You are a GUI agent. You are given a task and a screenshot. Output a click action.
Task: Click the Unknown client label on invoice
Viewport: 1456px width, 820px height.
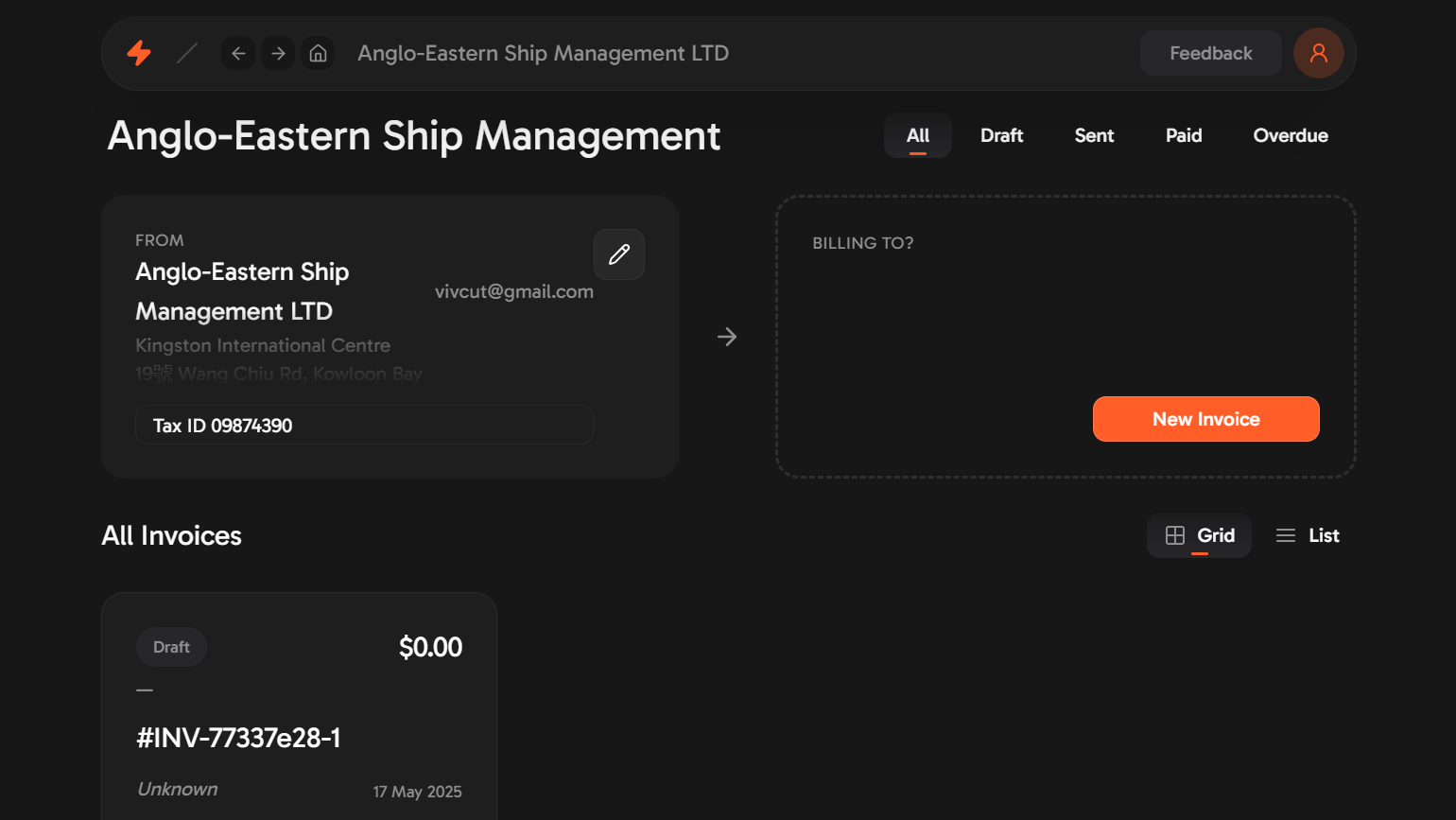[178, 789]
